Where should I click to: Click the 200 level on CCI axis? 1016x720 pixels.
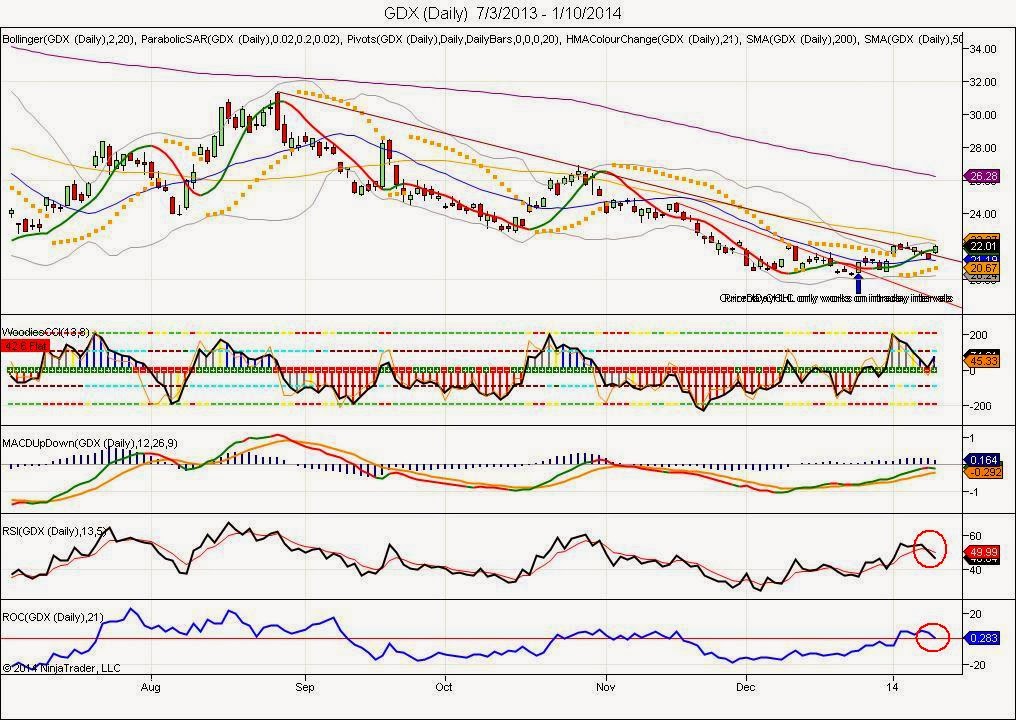point(977,335)
